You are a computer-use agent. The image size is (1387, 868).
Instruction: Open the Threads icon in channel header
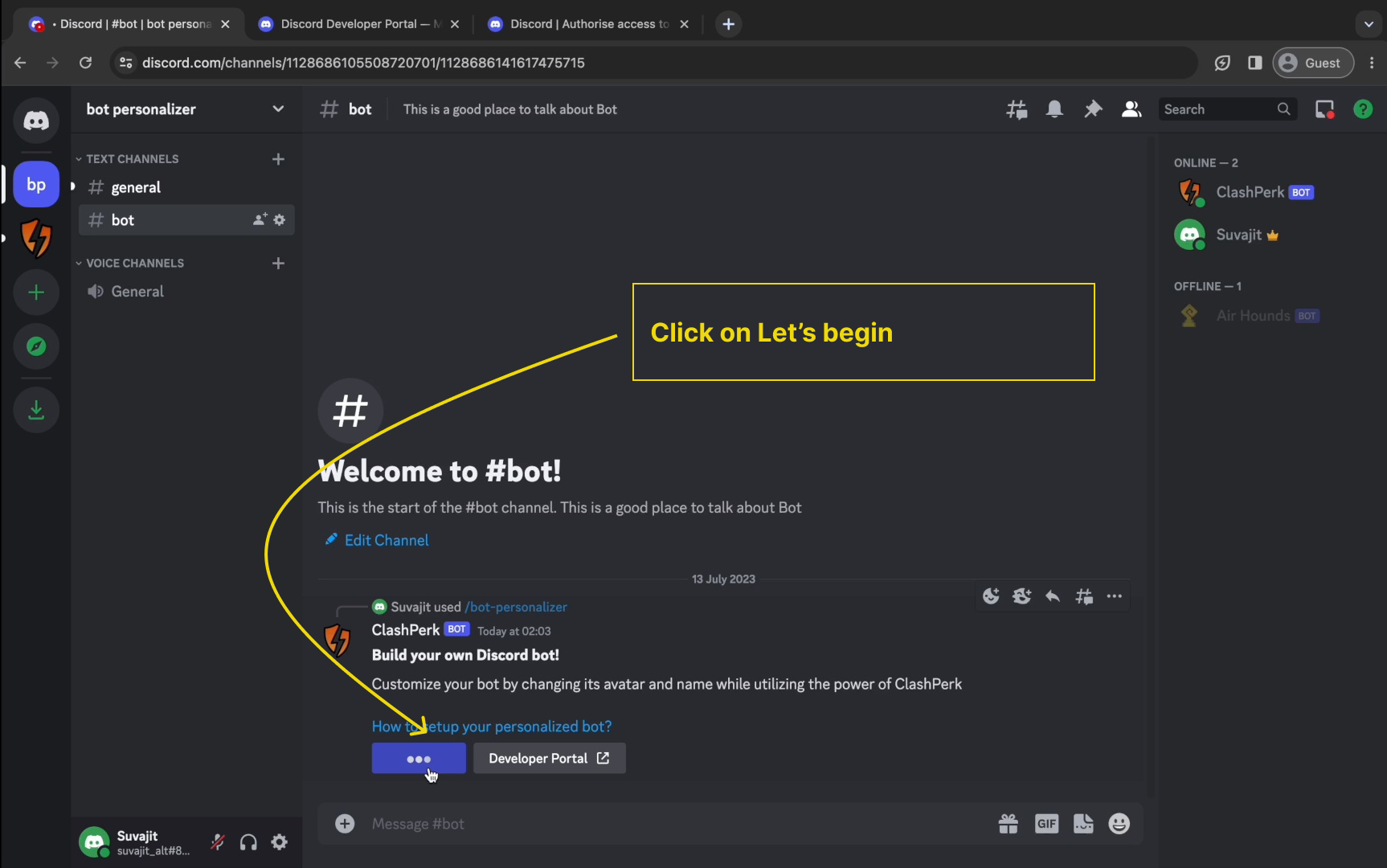tap(1017, 109)
